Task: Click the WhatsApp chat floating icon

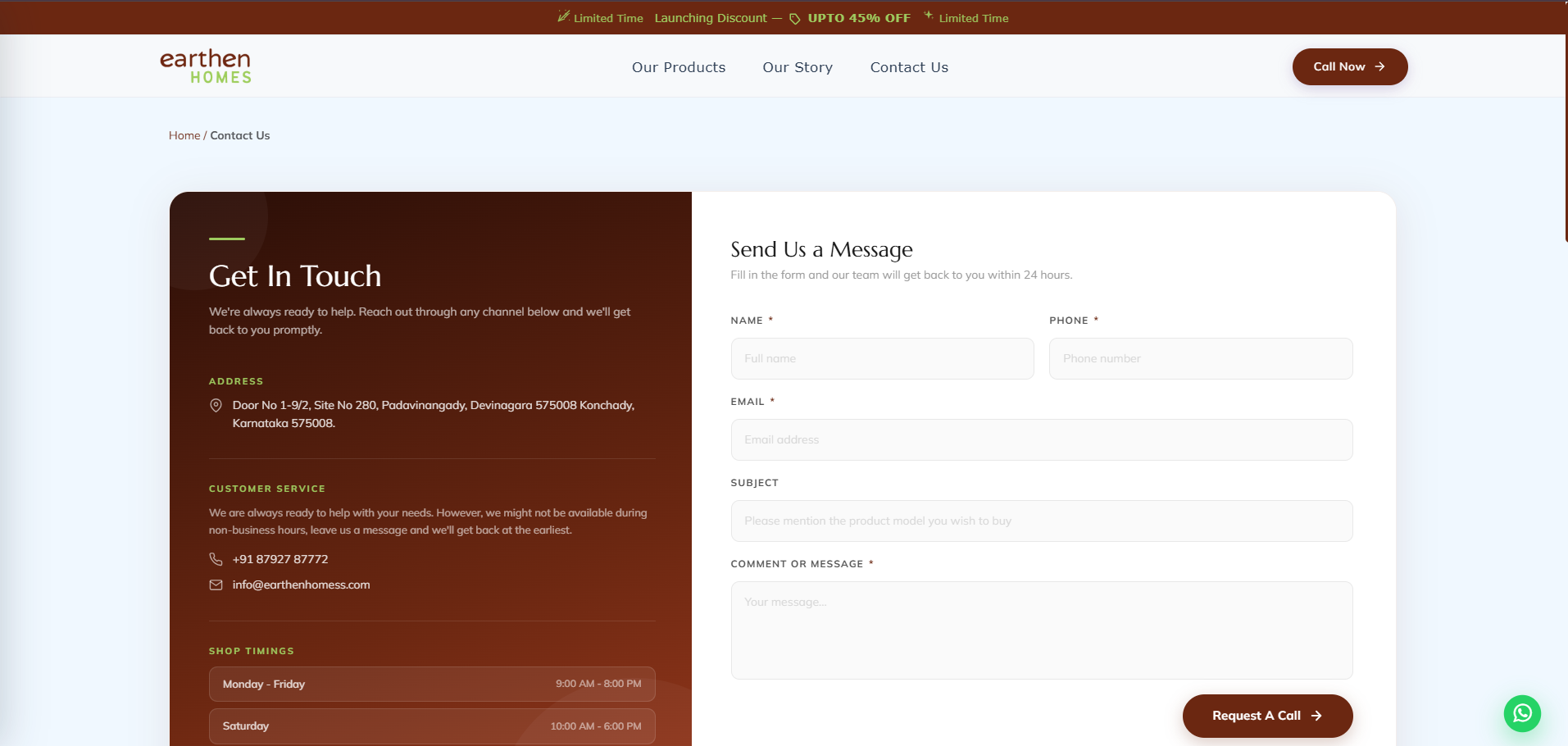Action: click(x=1522, y=713)
